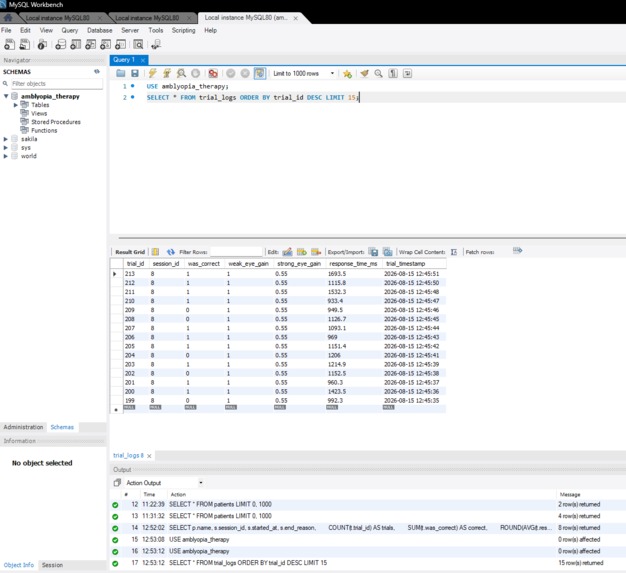This screenshot has height=573, width=626.
Task: Execute statement under cursor icon
Action: (x=167, y=73)
